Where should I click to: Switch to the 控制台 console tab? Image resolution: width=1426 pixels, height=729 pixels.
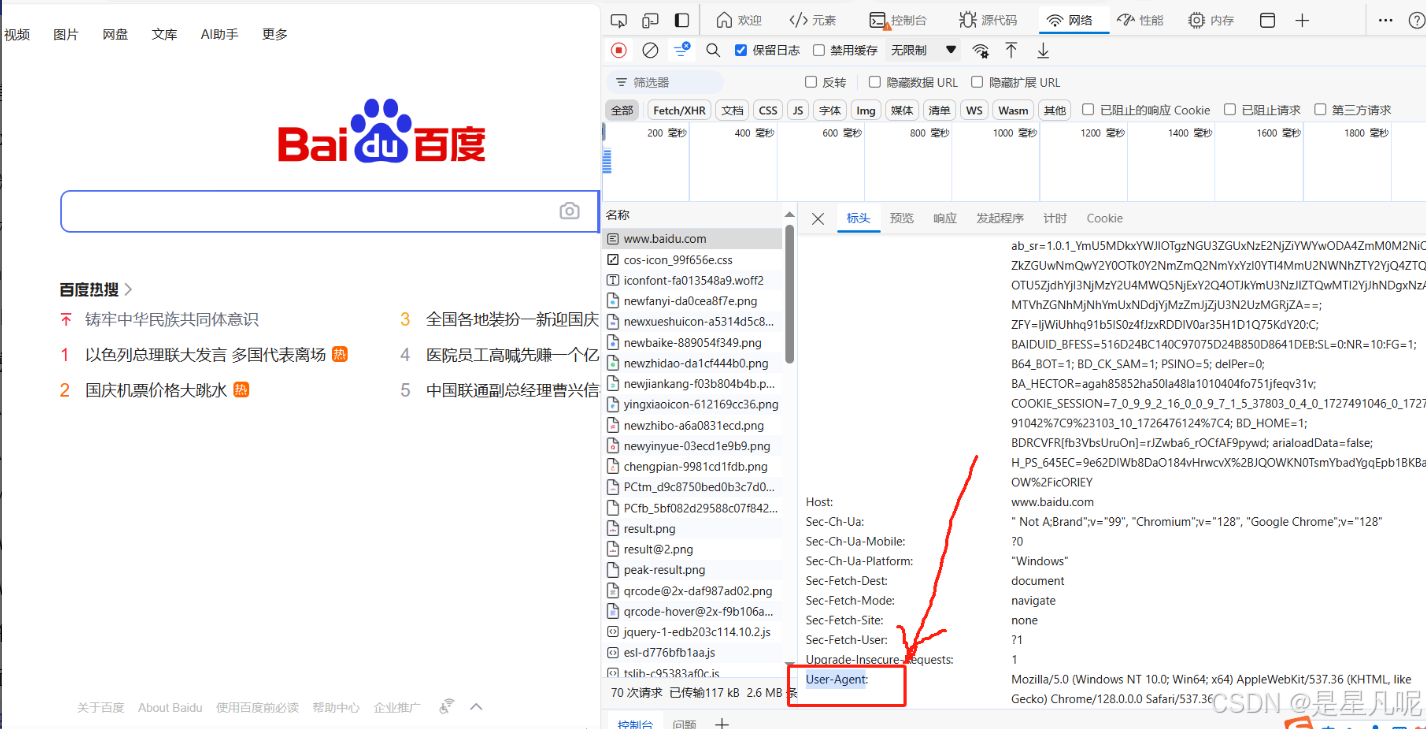point(898,20)
